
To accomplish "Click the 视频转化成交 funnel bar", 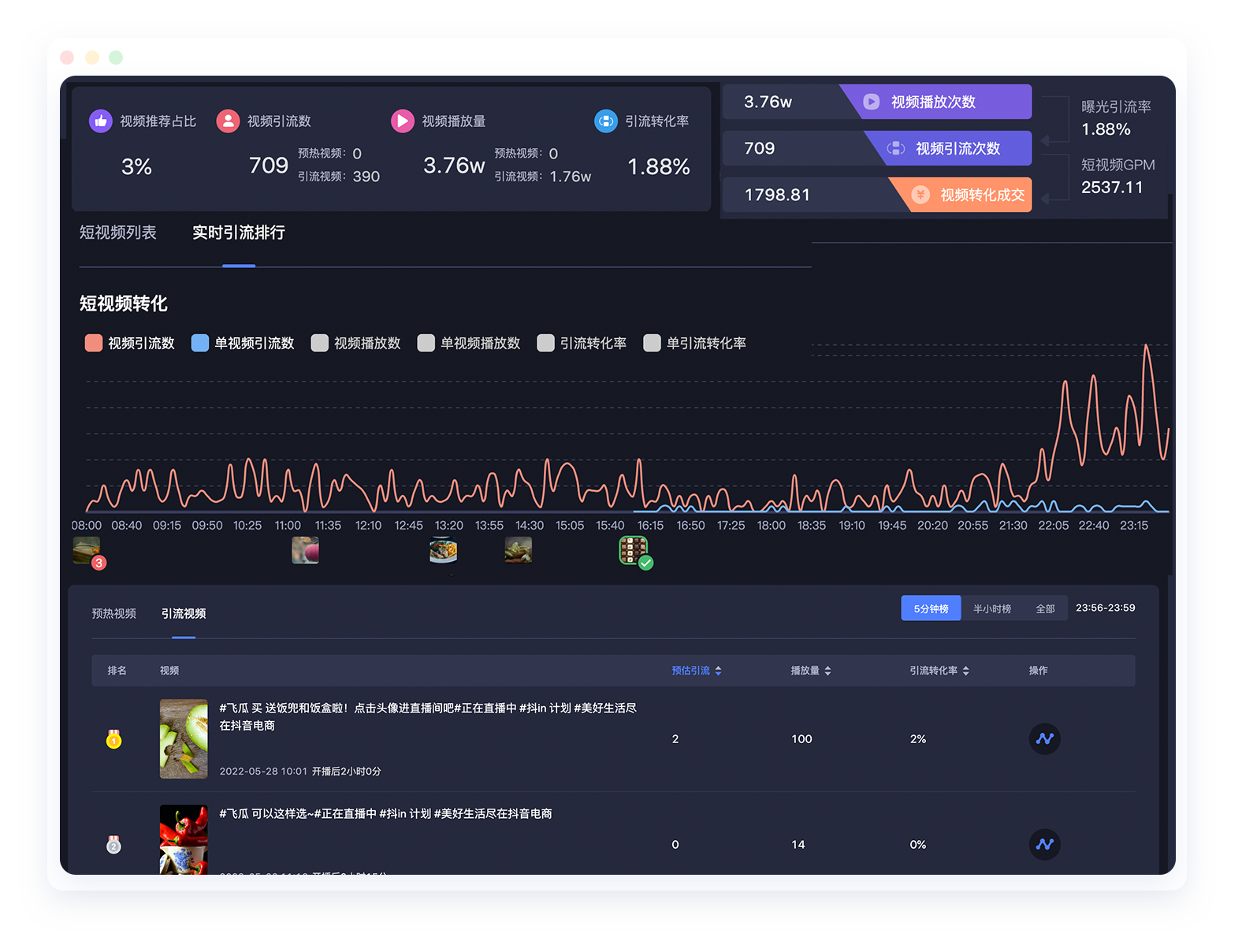I will 877,195.
